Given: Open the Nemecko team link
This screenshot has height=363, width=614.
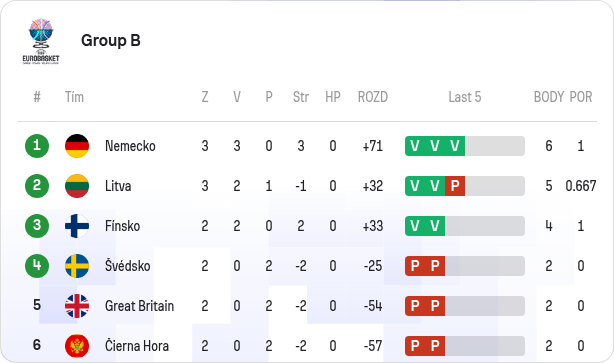Looking at the screenshot, I should 130,146.
